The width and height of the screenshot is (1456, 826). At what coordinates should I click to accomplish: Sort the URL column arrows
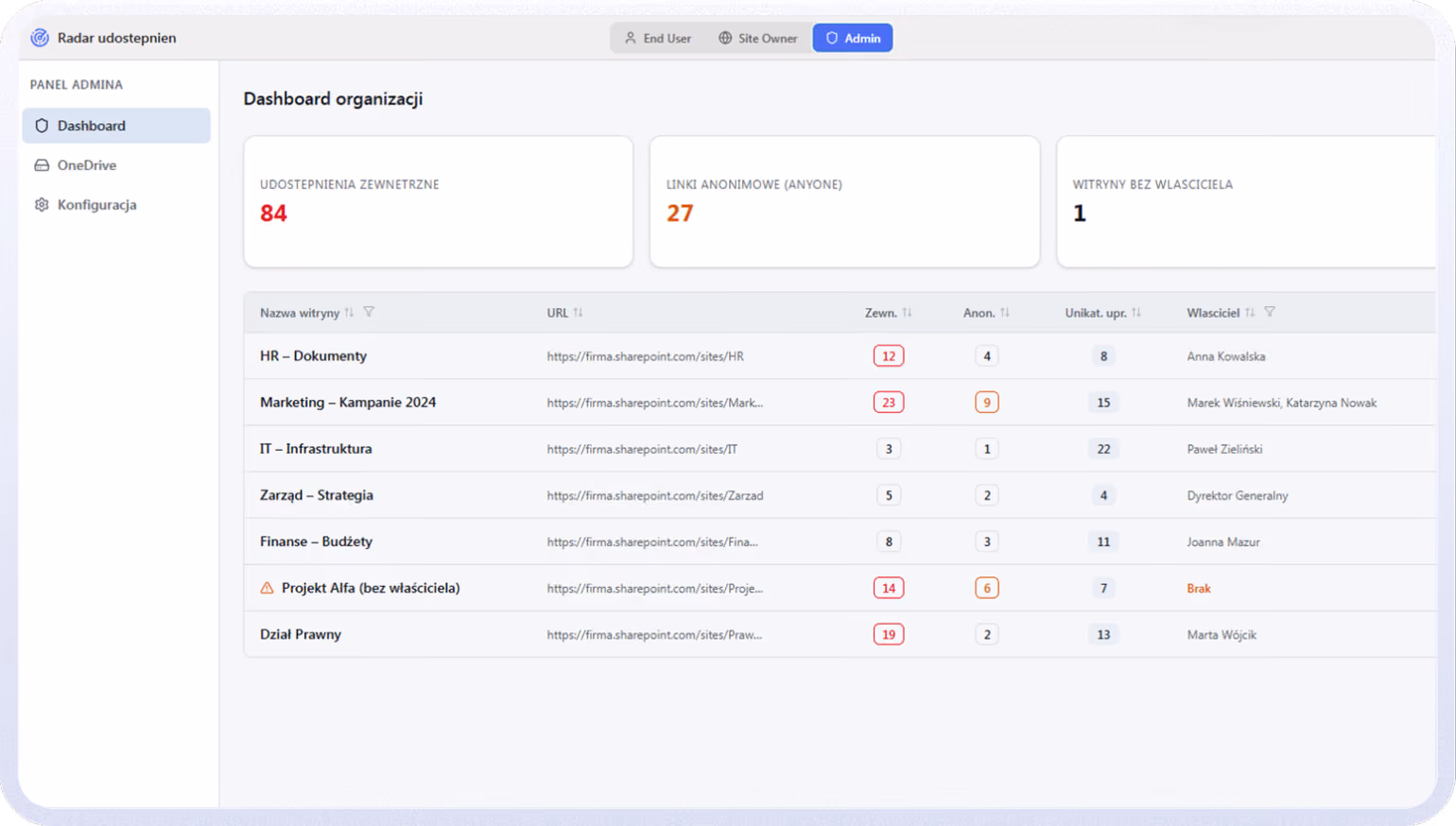point(578,313)
